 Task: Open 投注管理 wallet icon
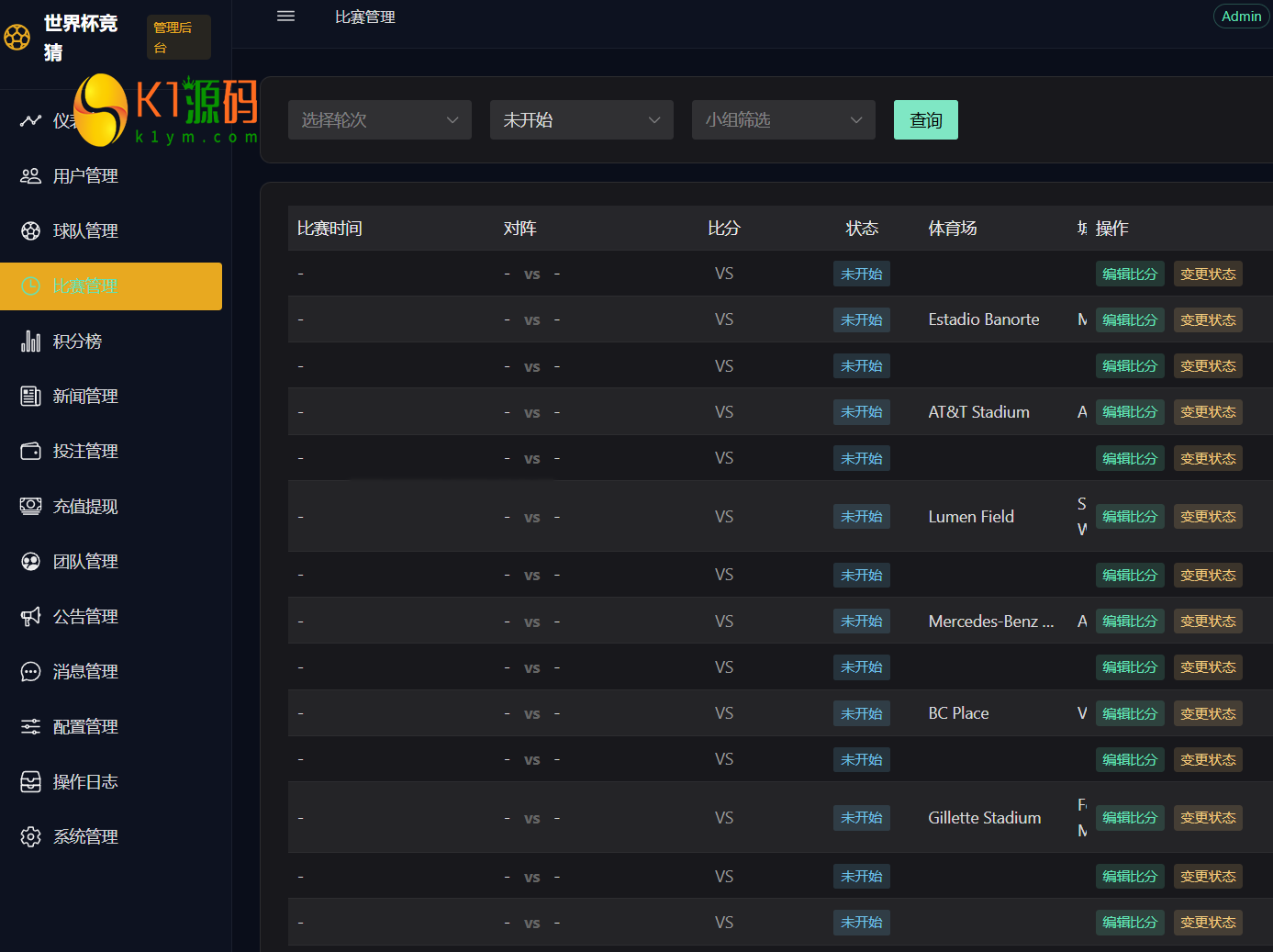coord(31,451)
